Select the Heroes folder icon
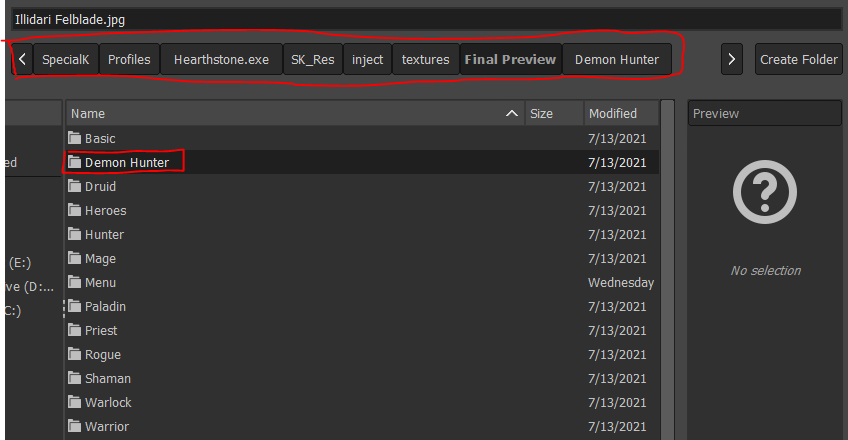The height and width of the screenshot is (440, 848). (x=75, y=211)
